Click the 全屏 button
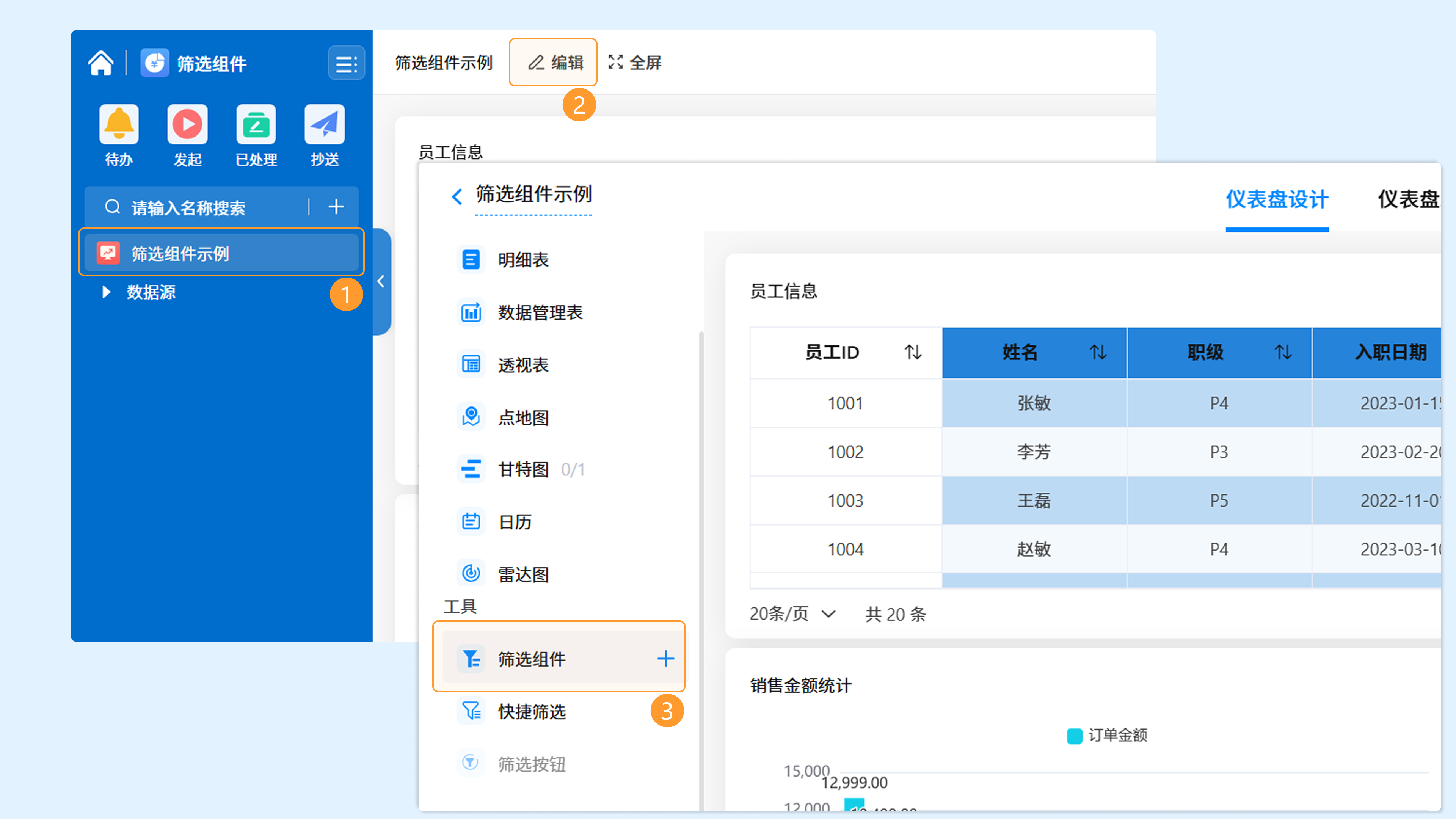 click(x=635, y=62)
